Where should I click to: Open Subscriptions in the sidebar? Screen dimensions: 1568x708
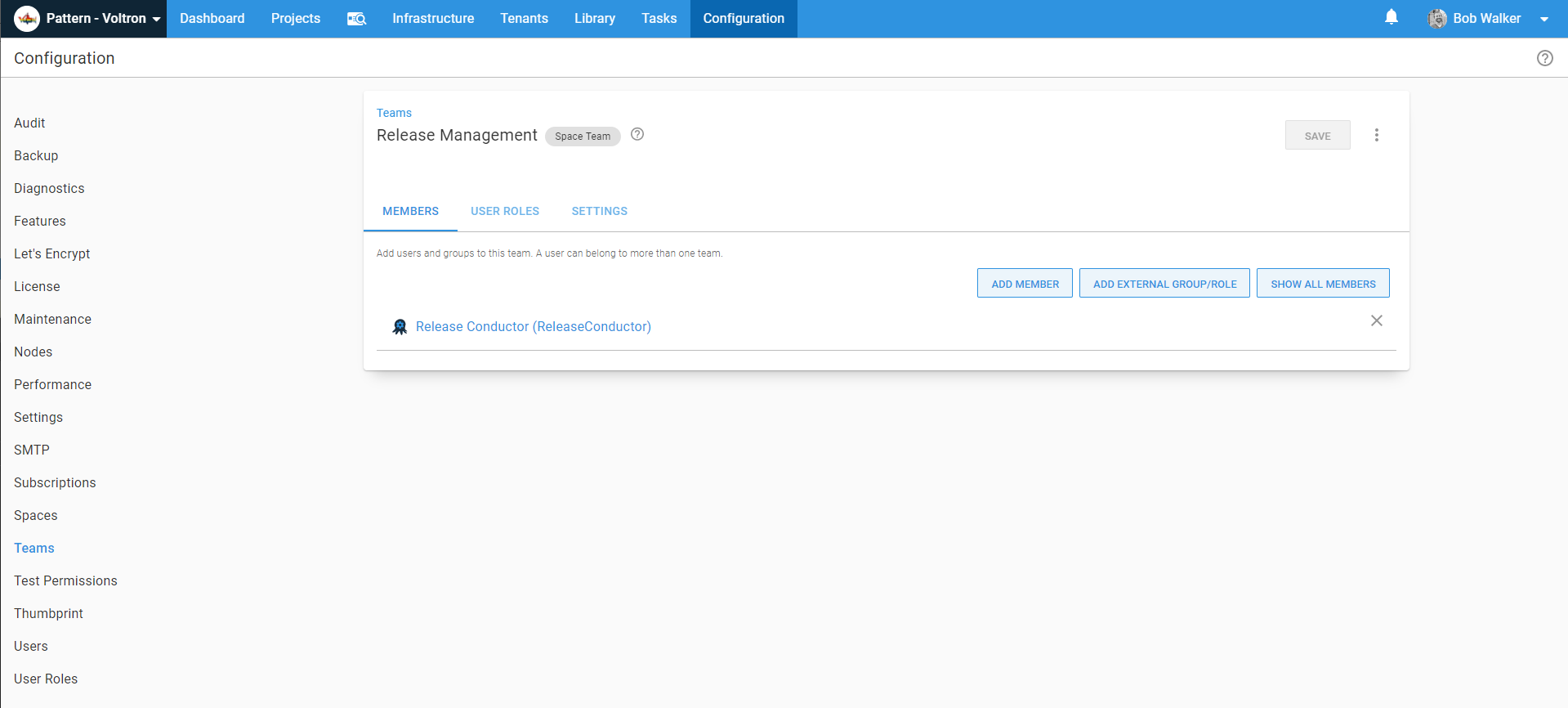(x=55, y=482)
